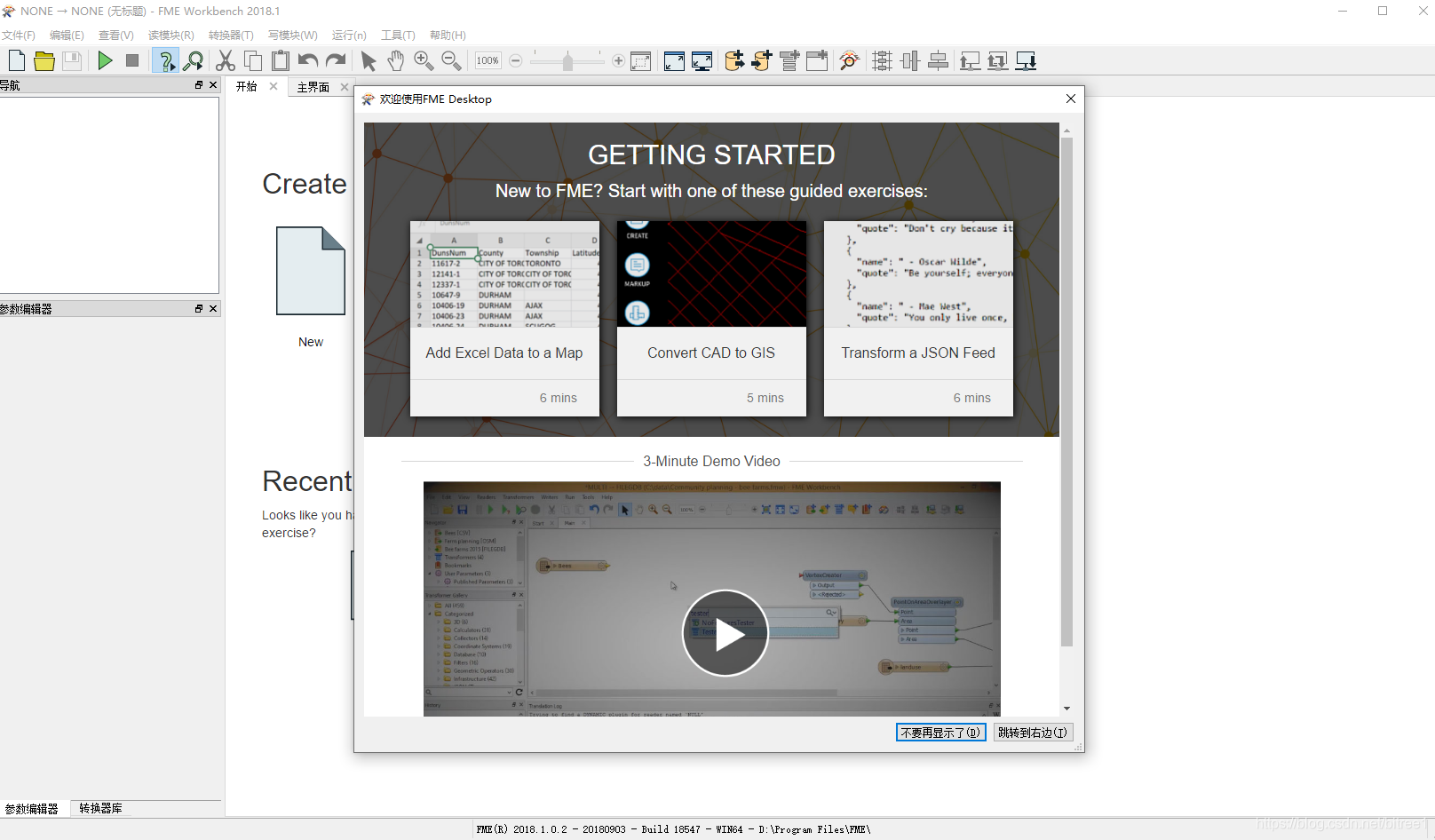
Task: Adjust the toolbar zoom slider handle
Action: [x=567, y=60]
